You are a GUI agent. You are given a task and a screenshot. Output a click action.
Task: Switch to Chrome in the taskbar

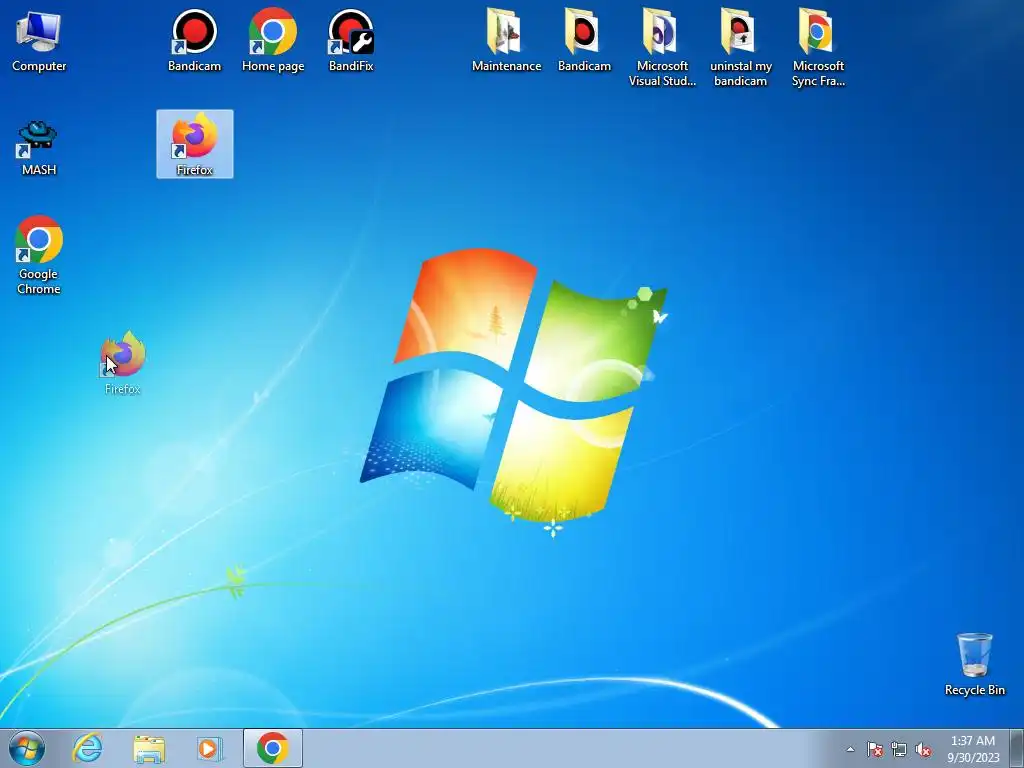(273, 748)
